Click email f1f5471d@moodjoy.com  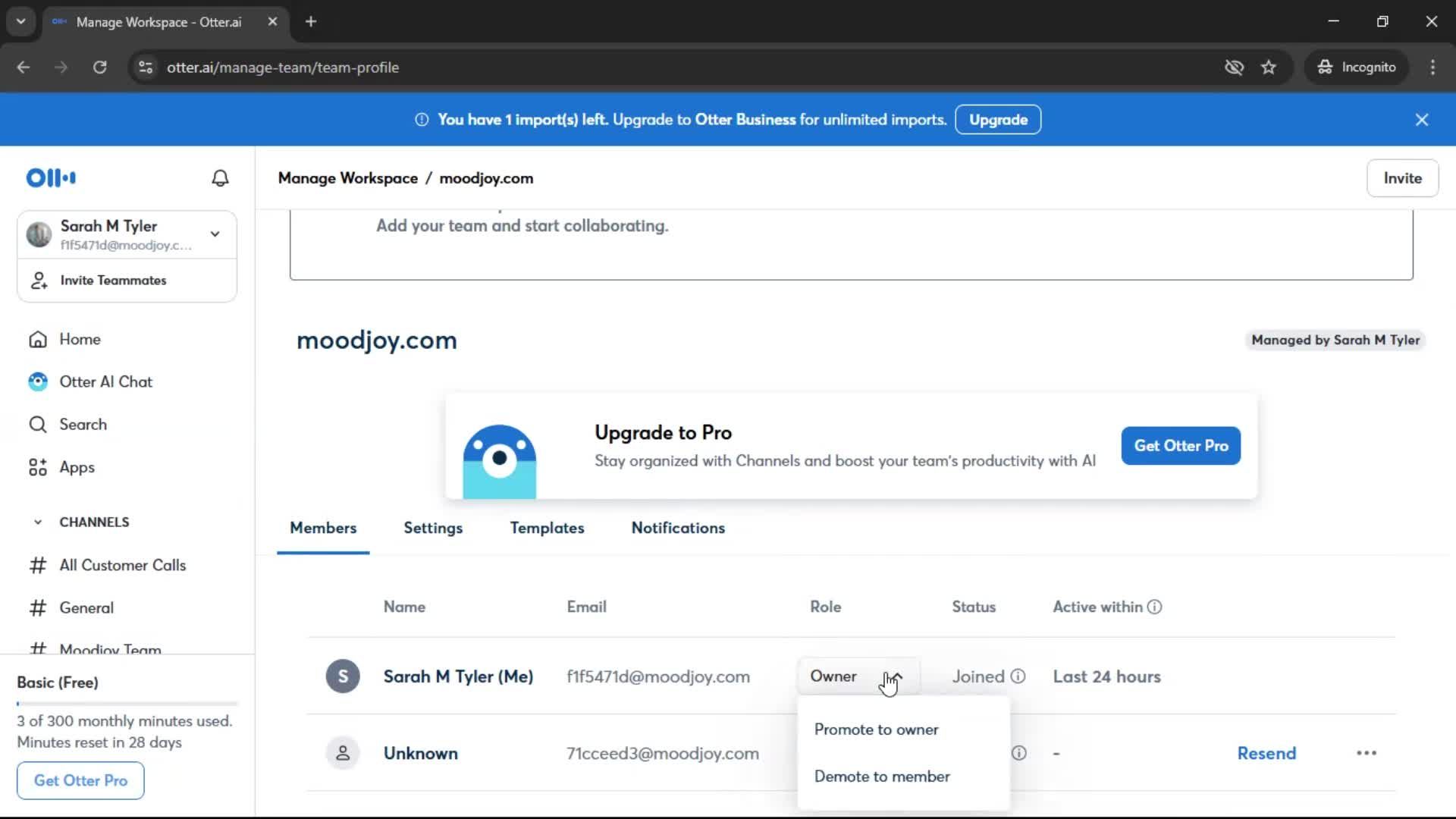pos(658,676)
